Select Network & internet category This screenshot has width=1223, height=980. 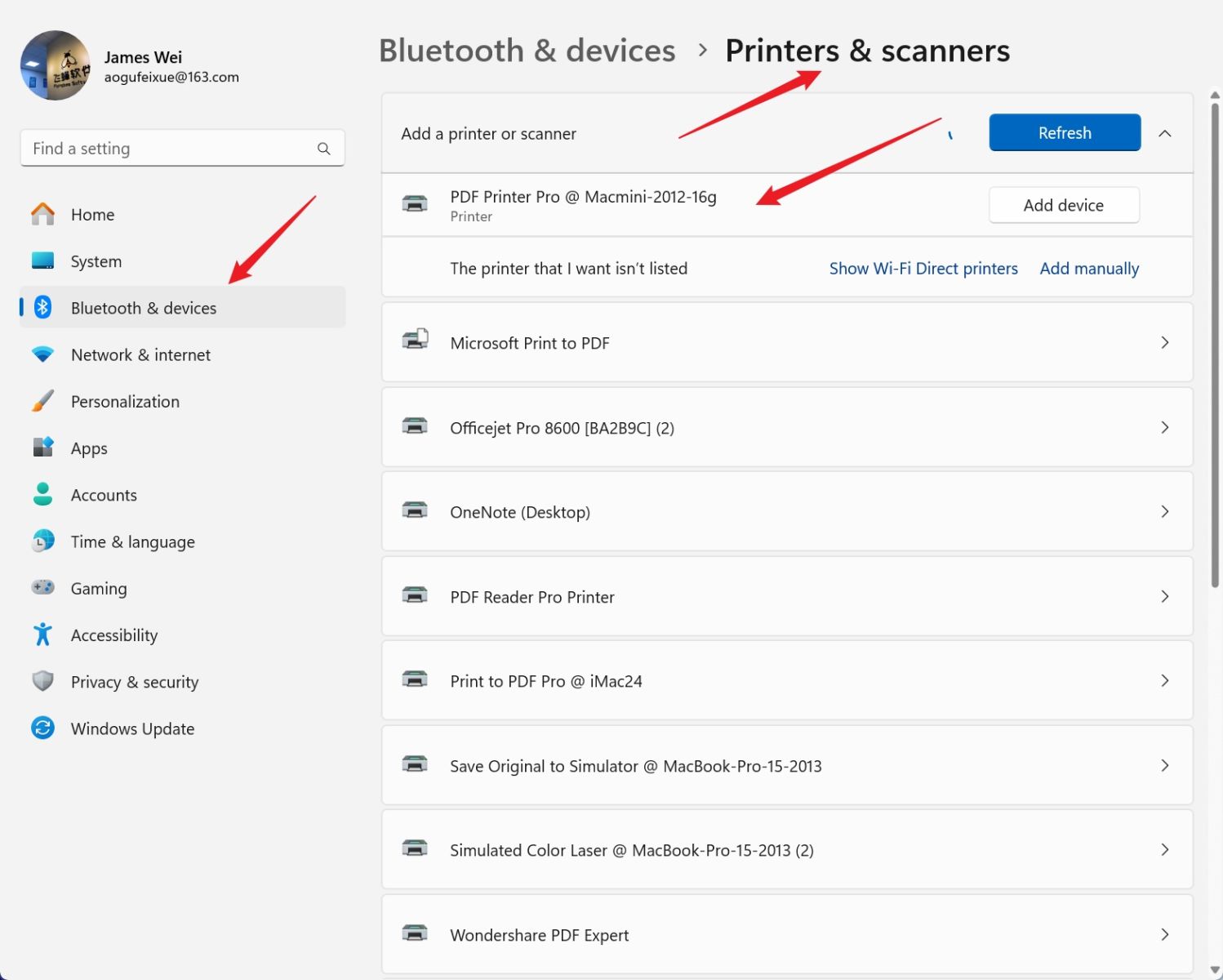click(x=183, y=354)
